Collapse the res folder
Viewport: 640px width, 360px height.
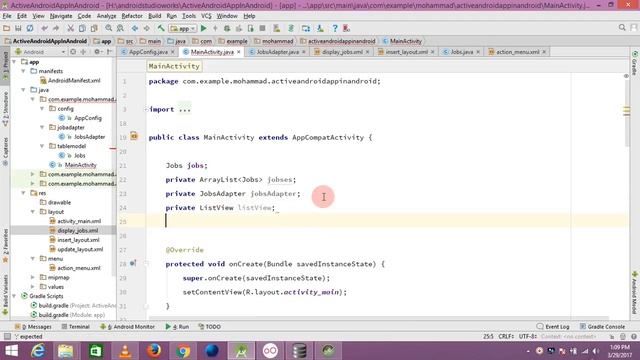[23, 193]
